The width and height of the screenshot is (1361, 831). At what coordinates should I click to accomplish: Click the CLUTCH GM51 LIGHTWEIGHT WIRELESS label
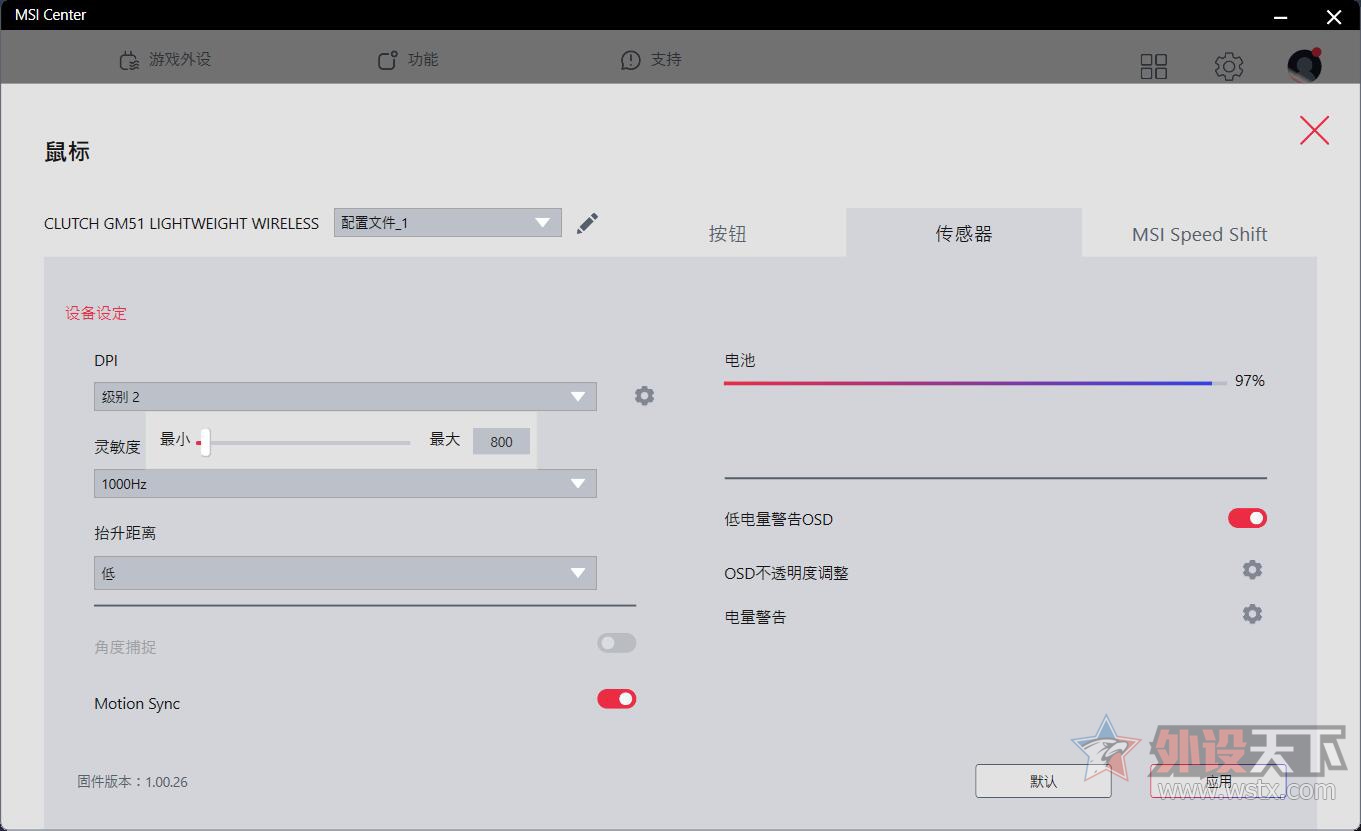(x=181, y=223)
